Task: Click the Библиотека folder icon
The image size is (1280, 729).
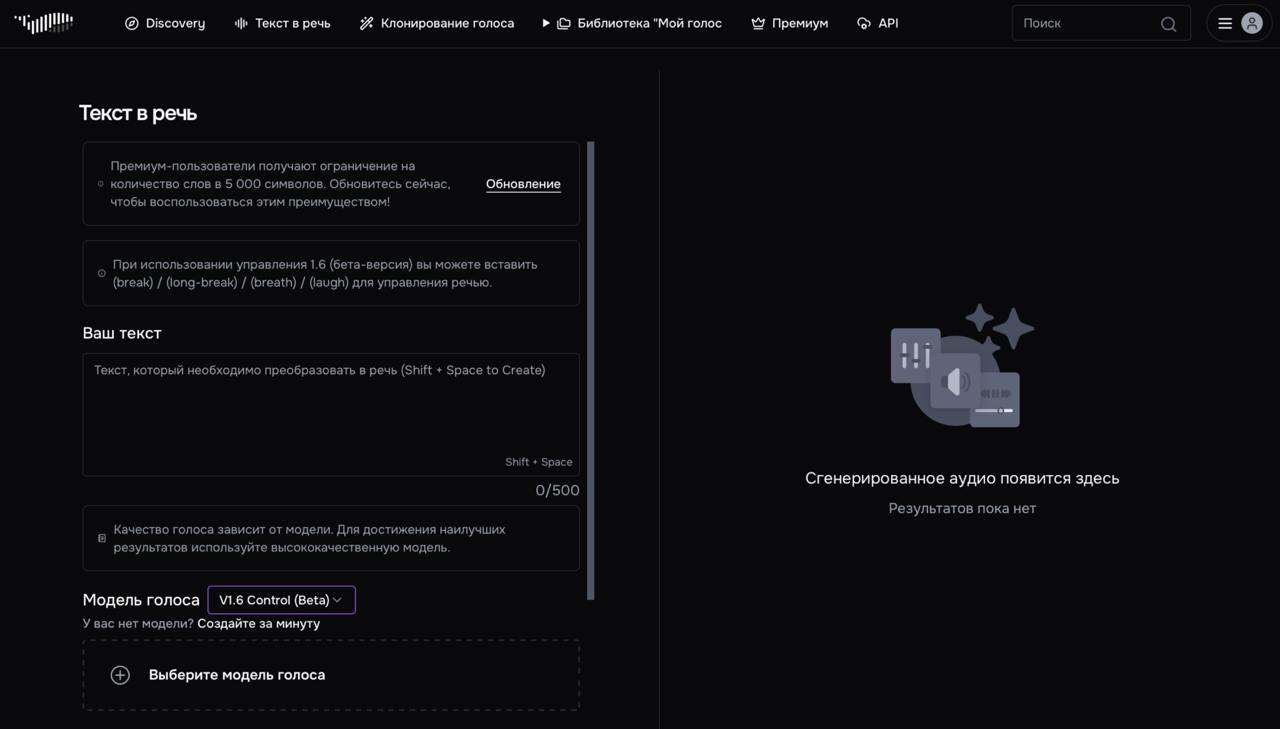Action: tap(564, 23)
